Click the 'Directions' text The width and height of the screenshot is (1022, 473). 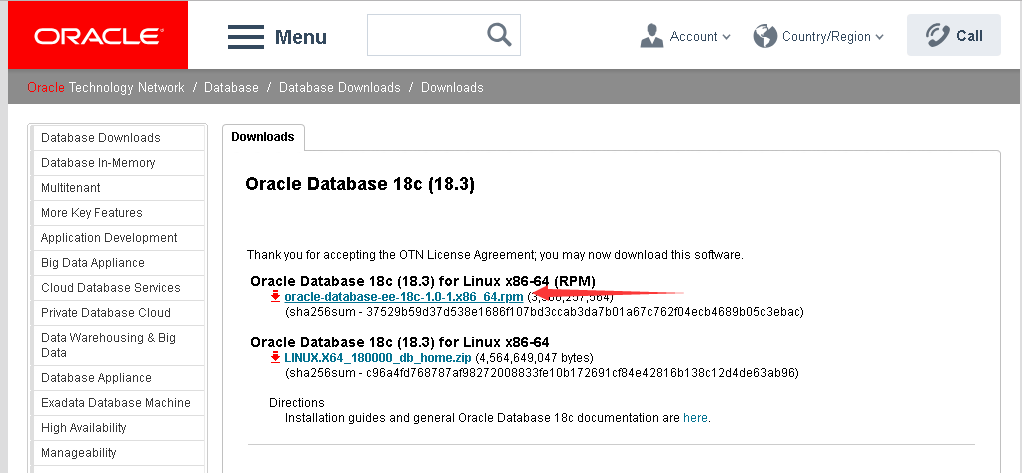(297, 403)
